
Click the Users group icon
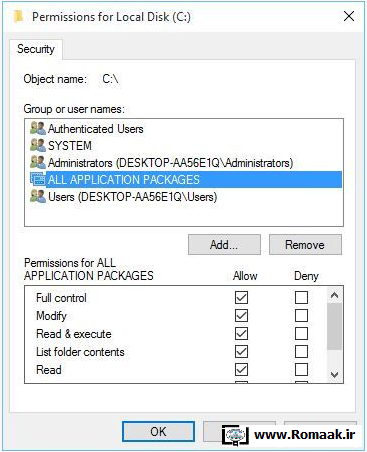coord(37,196)
